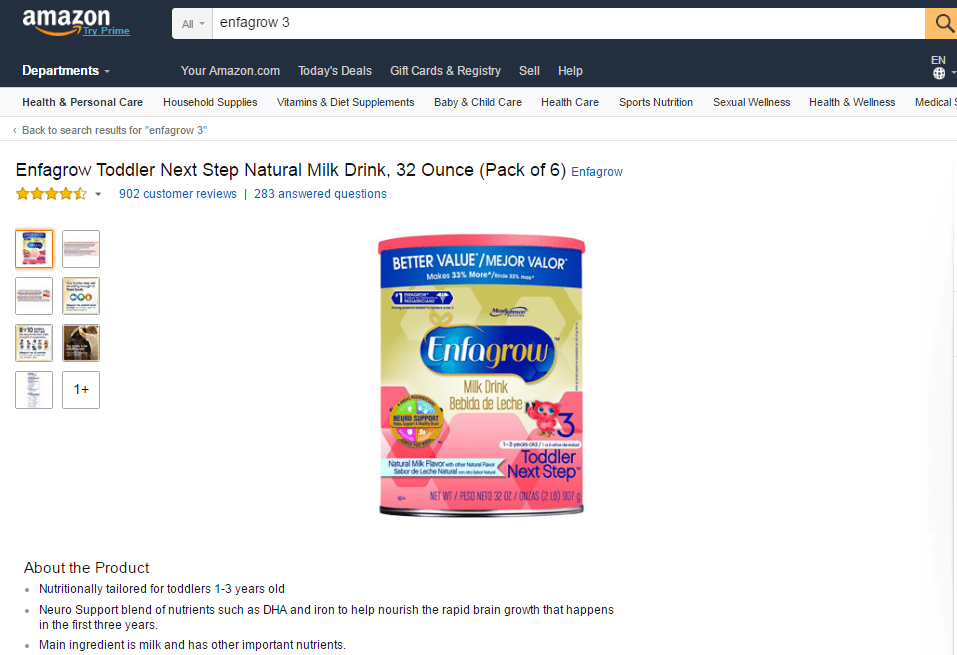957x655 pixels.
Task: Open the colored circles infographic thumbnail
Action: tap(81, 296)
